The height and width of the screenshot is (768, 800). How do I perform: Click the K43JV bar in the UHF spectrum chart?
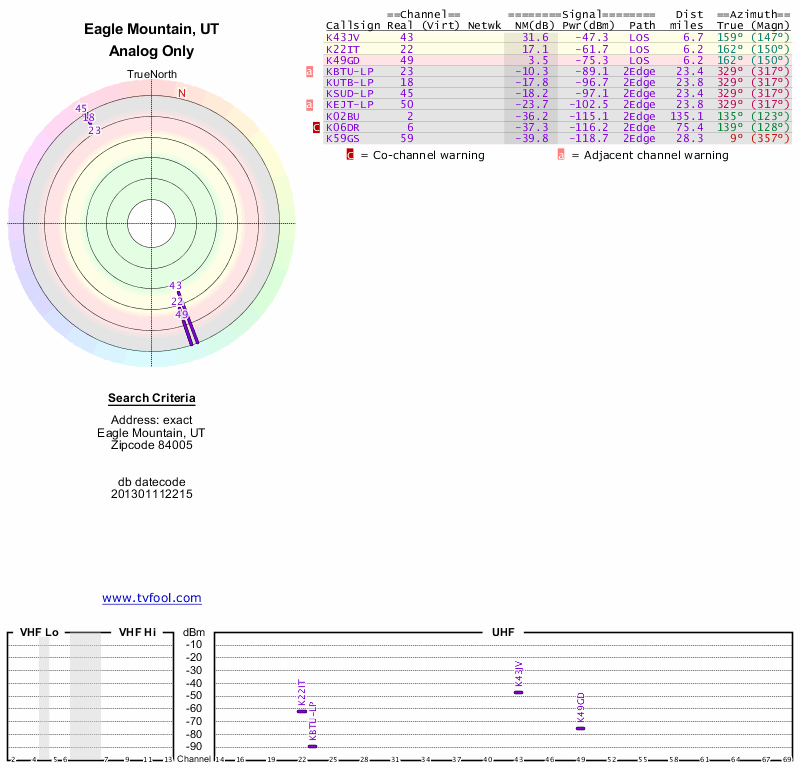(518, 692)
